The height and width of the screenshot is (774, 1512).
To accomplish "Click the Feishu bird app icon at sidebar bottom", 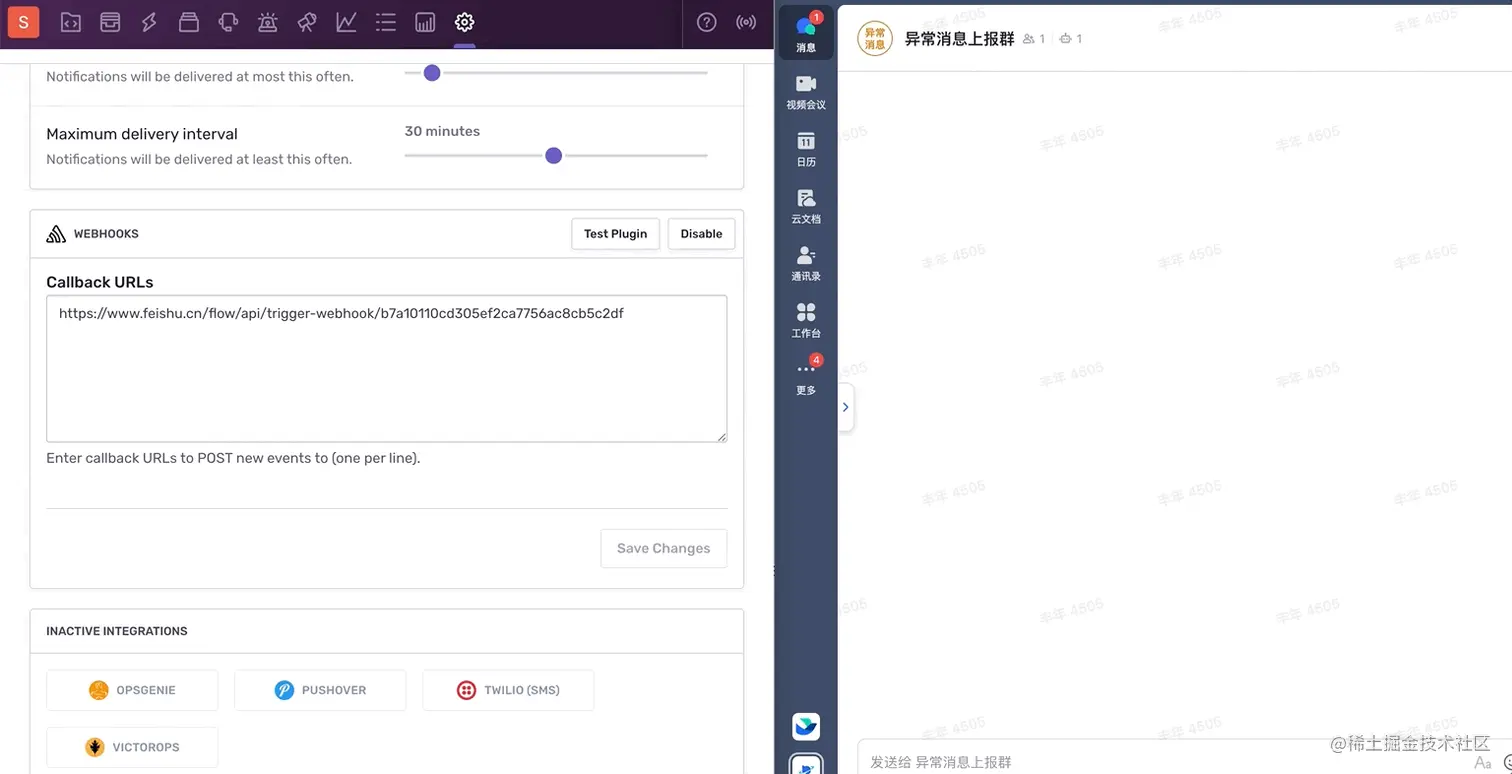I will 806,726.
